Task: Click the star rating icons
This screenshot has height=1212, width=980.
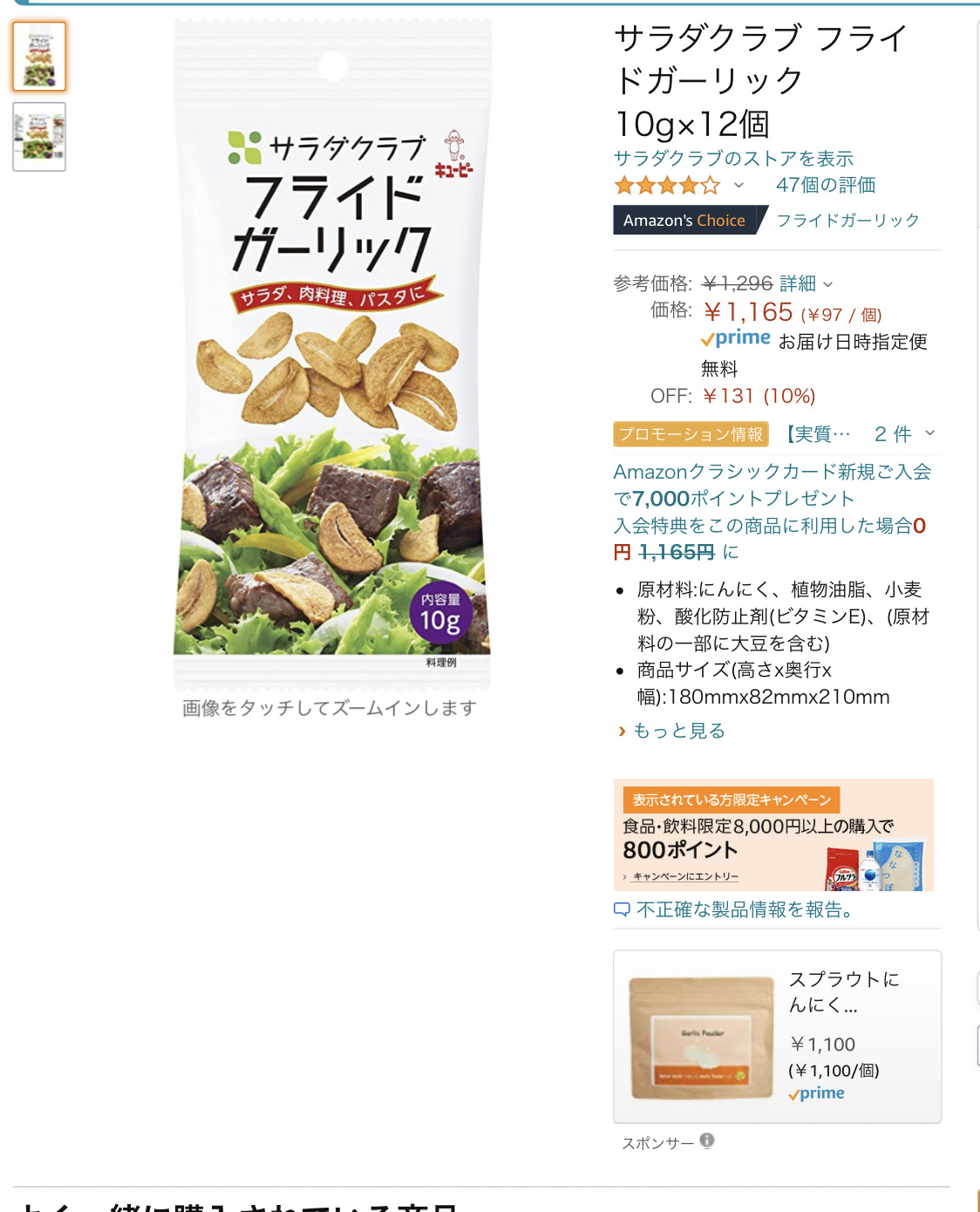Action: [x=667, y=186]
